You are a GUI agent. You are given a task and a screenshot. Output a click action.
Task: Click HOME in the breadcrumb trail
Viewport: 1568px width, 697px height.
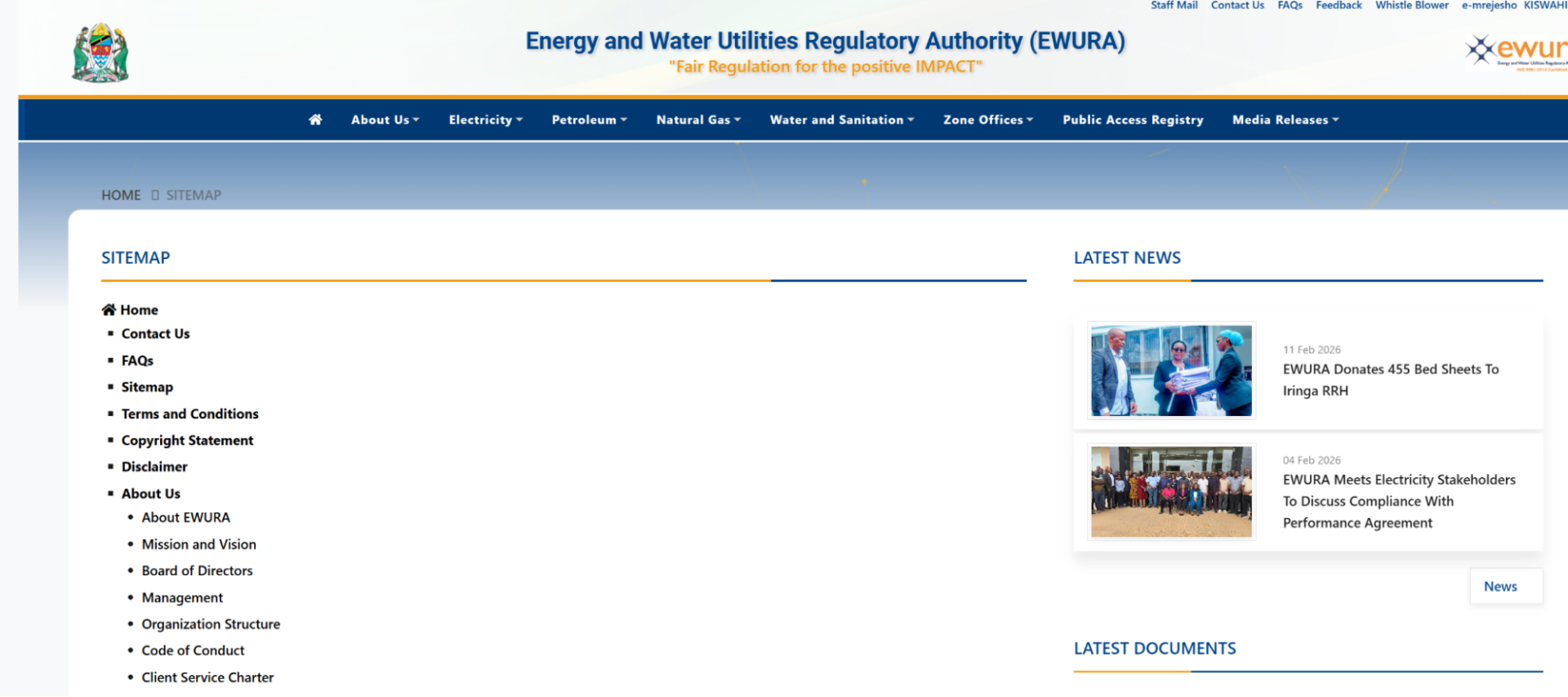coord(121,195)
